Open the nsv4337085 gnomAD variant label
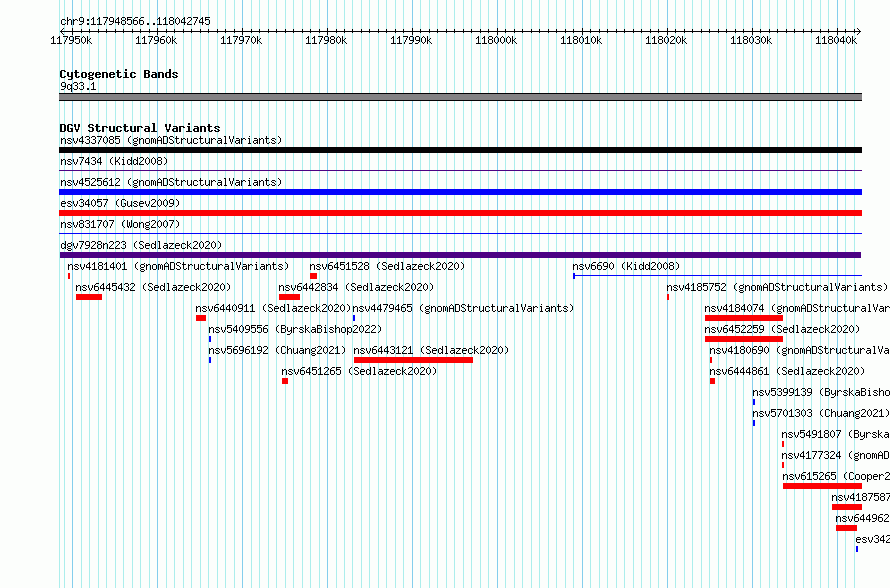The height and width of the screenshot is (588, 890). pos(171,140)
